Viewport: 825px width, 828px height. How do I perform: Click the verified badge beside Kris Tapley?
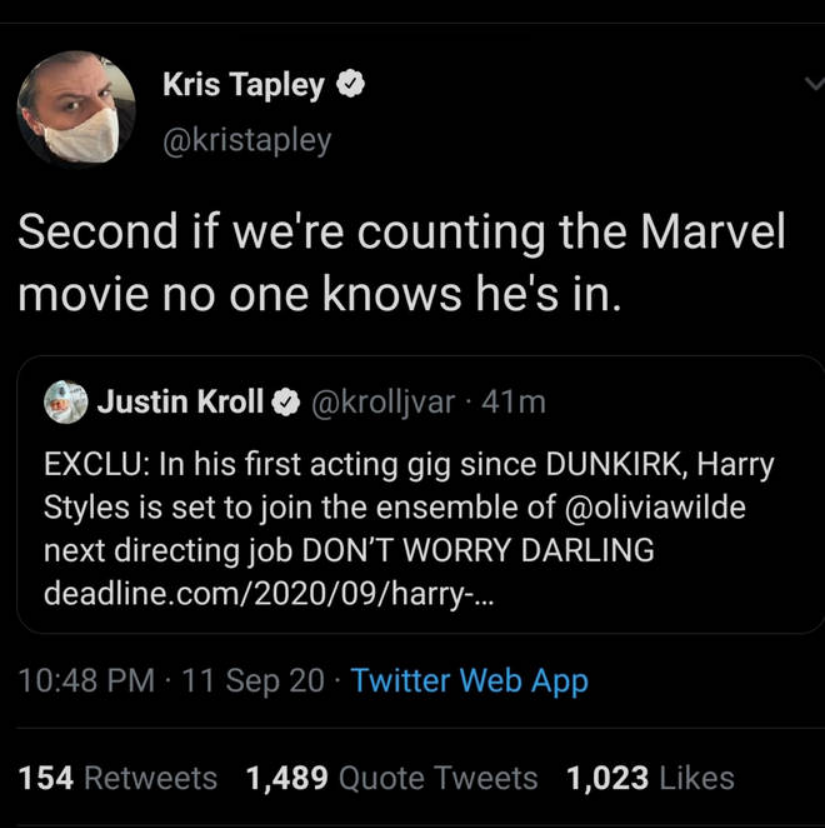pyautogui.click(x=348, y=86)
